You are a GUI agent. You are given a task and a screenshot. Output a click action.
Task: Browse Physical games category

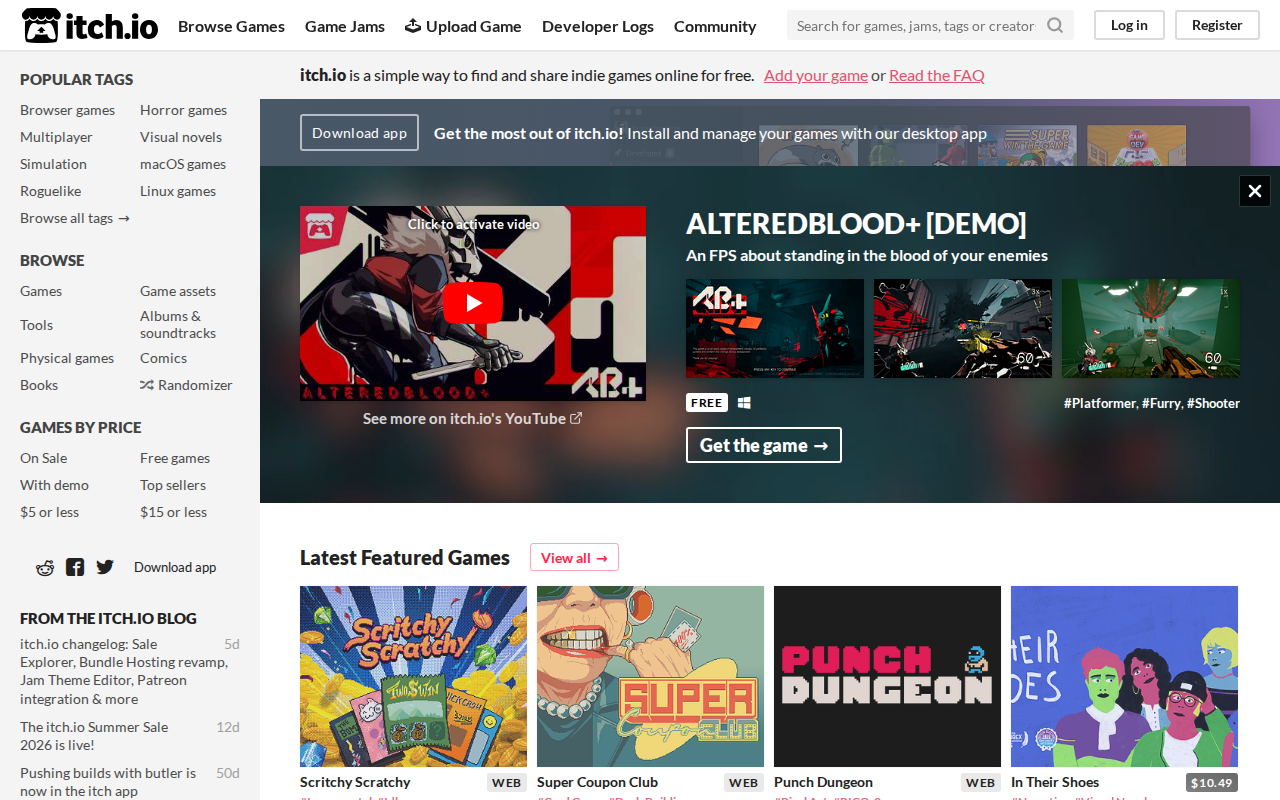click(x=67, y=358)
